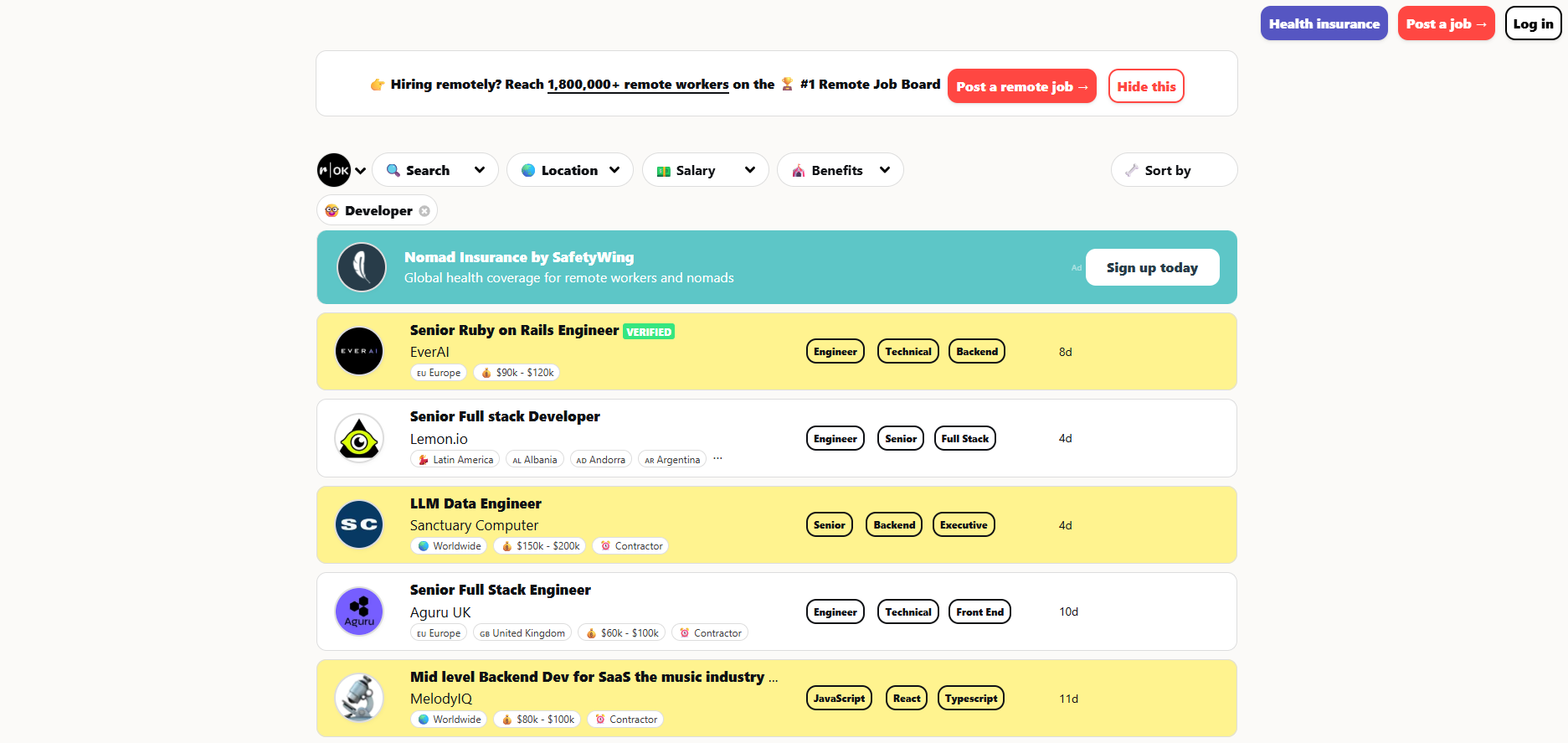Select the Senior tag on Lemon.io job
This screenshot has height=743, width=1568.
tap(901, 438)
